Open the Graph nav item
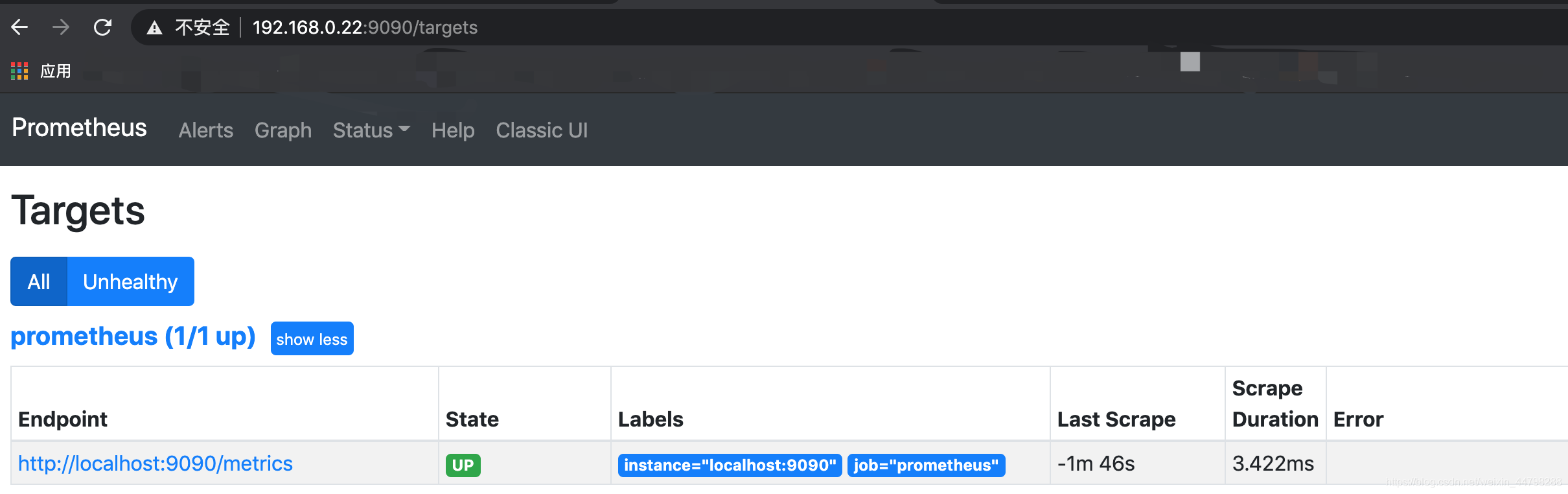The width and height of the screenshot is (1568, 494). coord(282,130)
